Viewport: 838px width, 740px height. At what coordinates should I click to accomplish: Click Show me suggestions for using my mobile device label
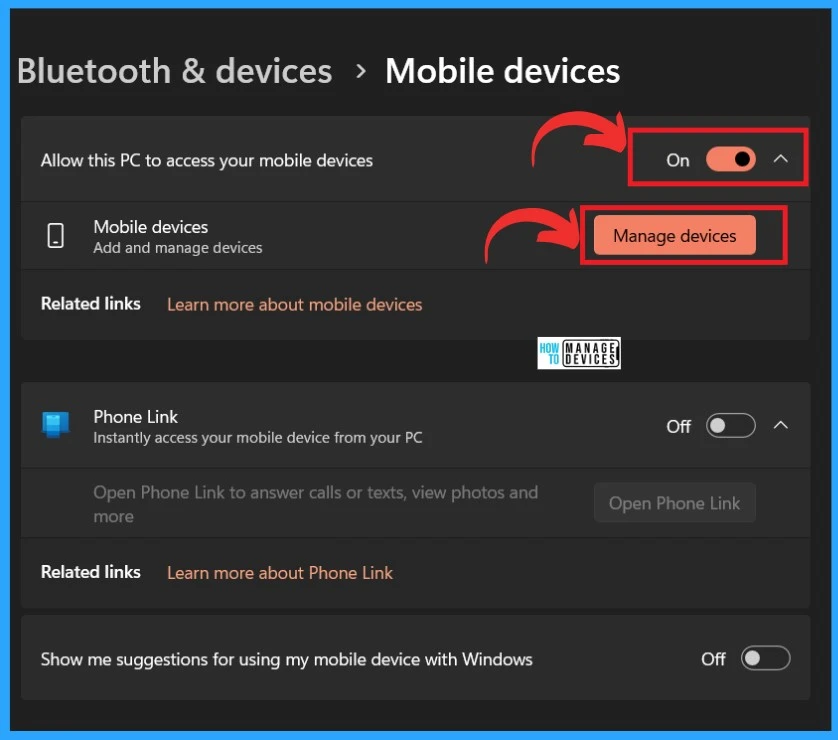click(287, 659)
